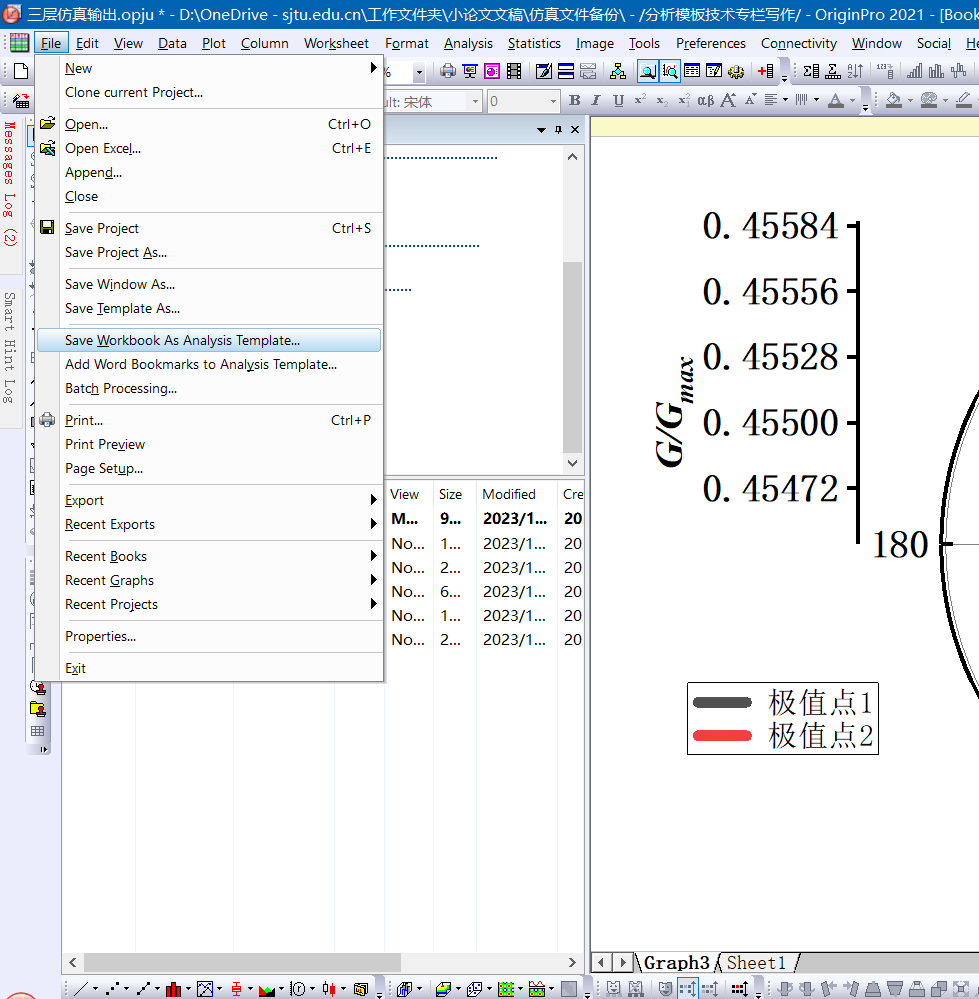979x999 pixels.
Task: Click the horizontal scrollbar right arrow
Action: pyautogui.click(x=573, y=962)
